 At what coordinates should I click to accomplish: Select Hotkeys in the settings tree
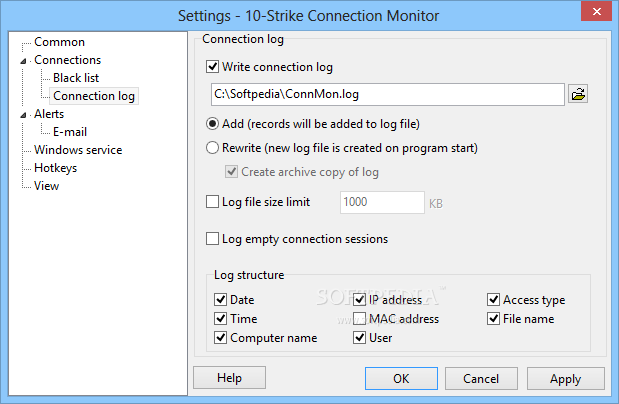[56, 168]
